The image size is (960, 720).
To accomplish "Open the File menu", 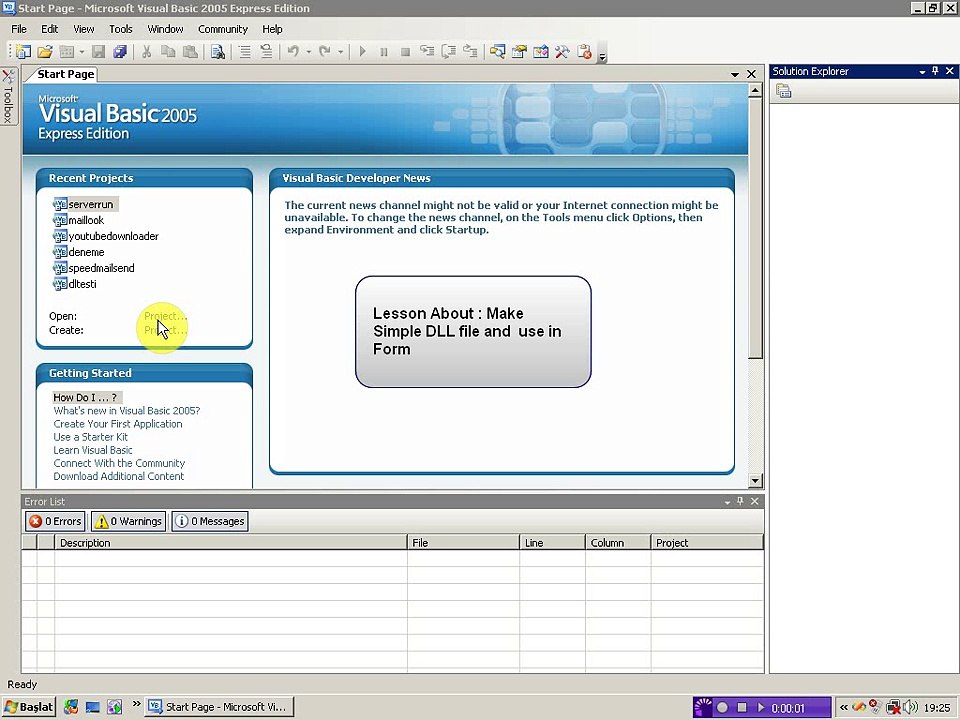I will coord(19,29).
